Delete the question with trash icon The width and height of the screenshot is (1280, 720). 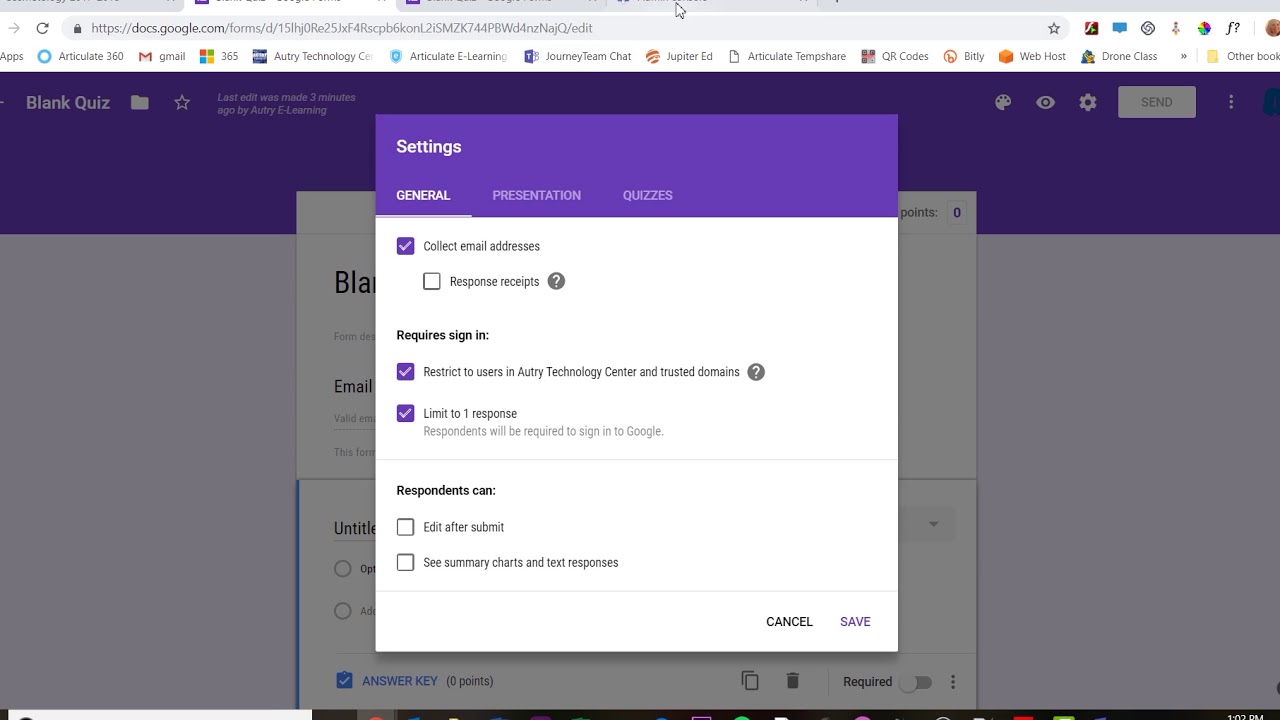coord(792,681)
